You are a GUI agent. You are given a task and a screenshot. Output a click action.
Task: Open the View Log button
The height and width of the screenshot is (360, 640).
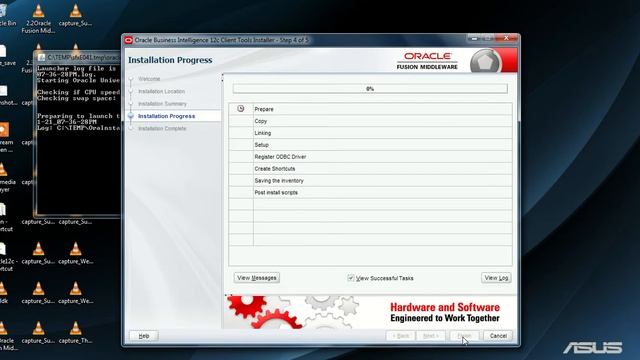(496, 278)
